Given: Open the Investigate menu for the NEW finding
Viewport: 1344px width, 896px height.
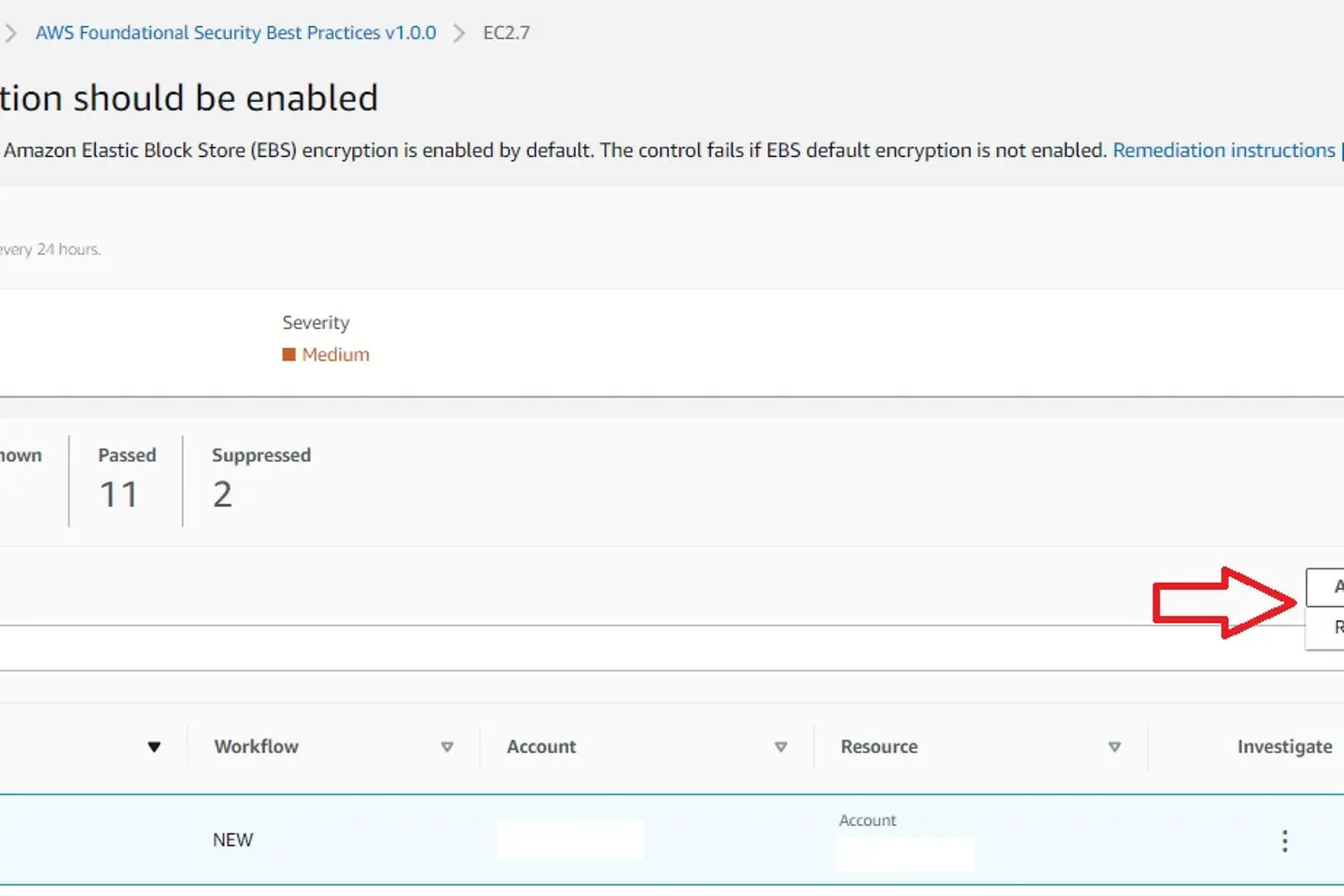Looking at the screenshot, I should (x=1284, y=840).
